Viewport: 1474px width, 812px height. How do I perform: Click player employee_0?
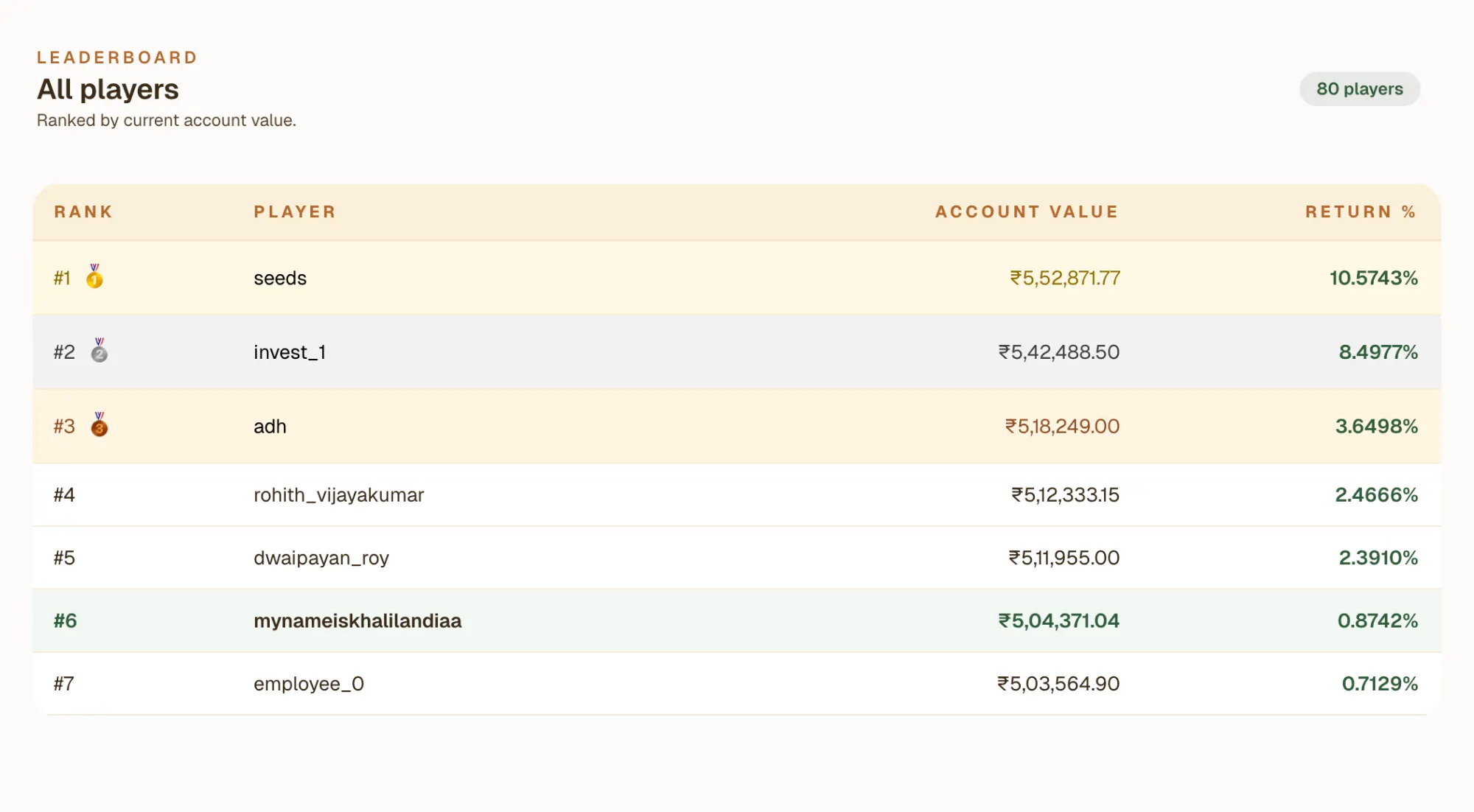click(309, 684)
